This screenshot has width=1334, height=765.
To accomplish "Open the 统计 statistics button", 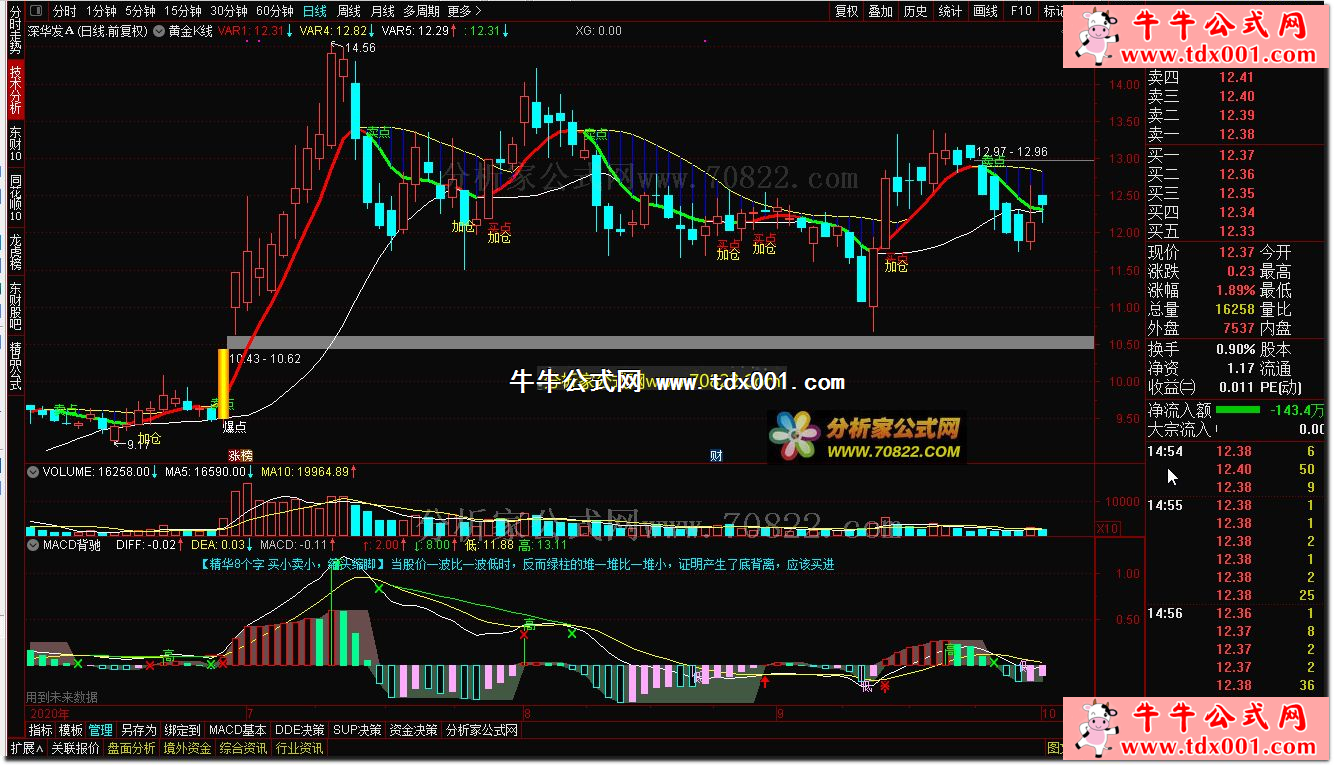I will 950,11.
